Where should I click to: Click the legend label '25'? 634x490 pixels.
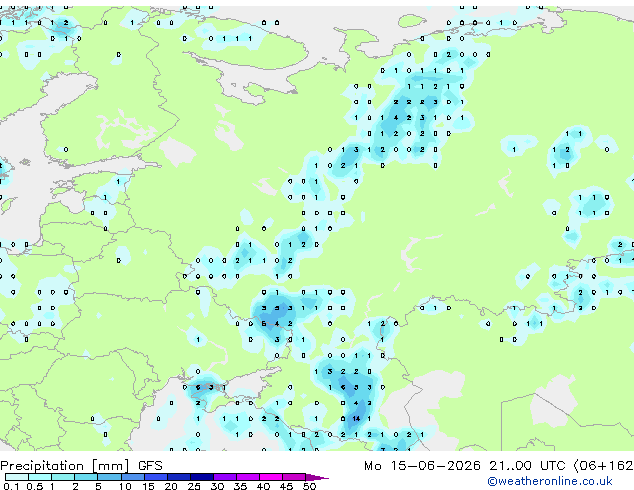(194, 486)
